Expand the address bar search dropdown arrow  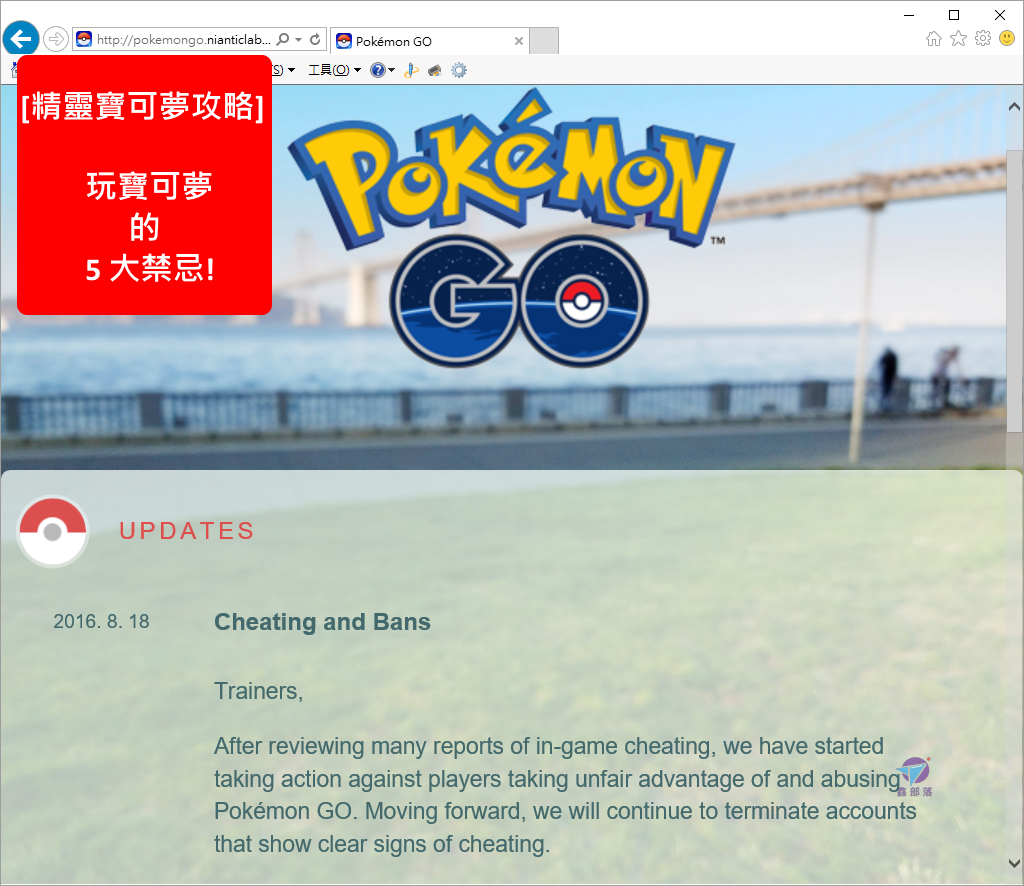(x=298, y=40)
